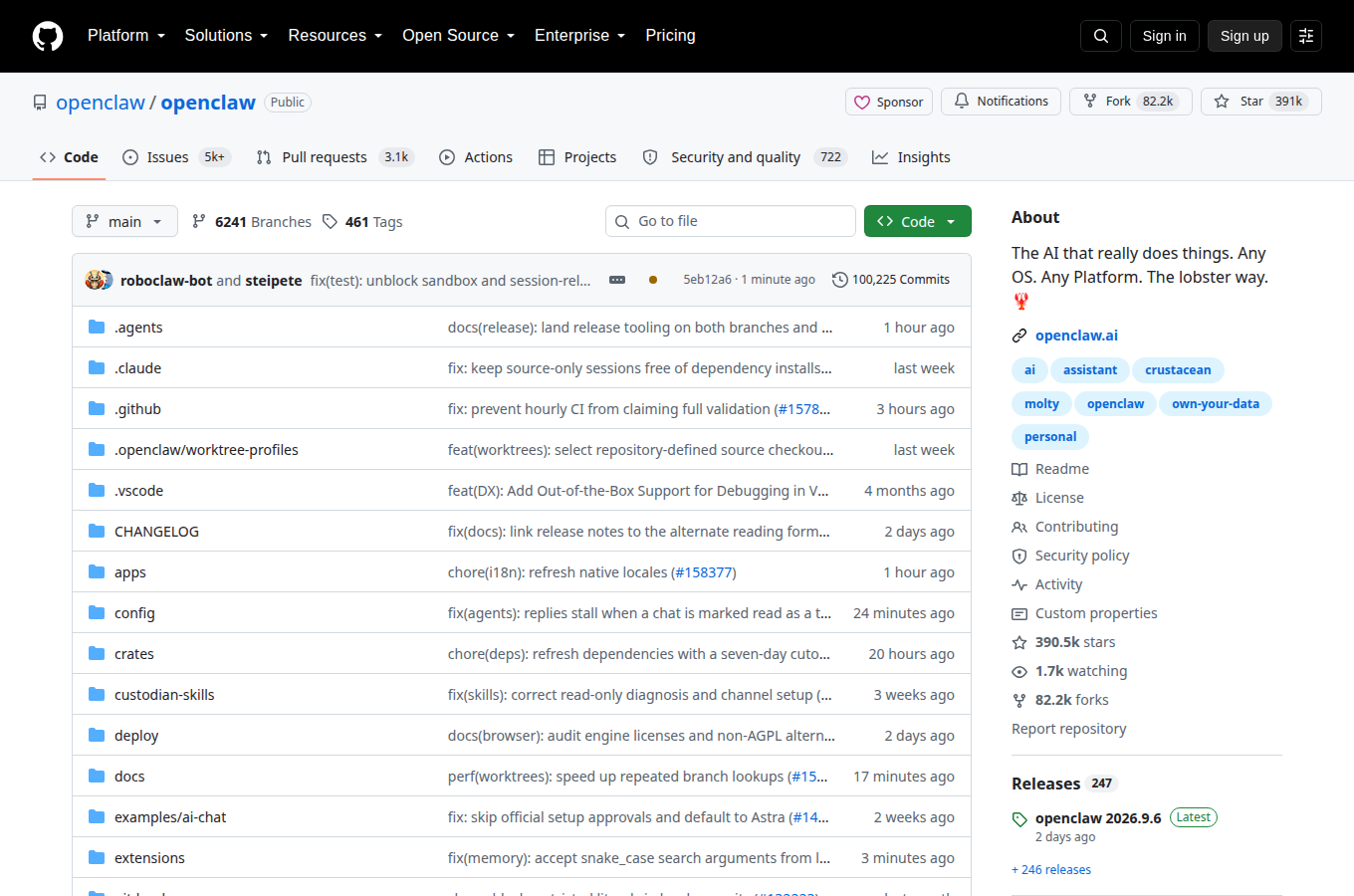1354x896 pixels.
Task: Click the Sign in button
Action: (1165, 36)
